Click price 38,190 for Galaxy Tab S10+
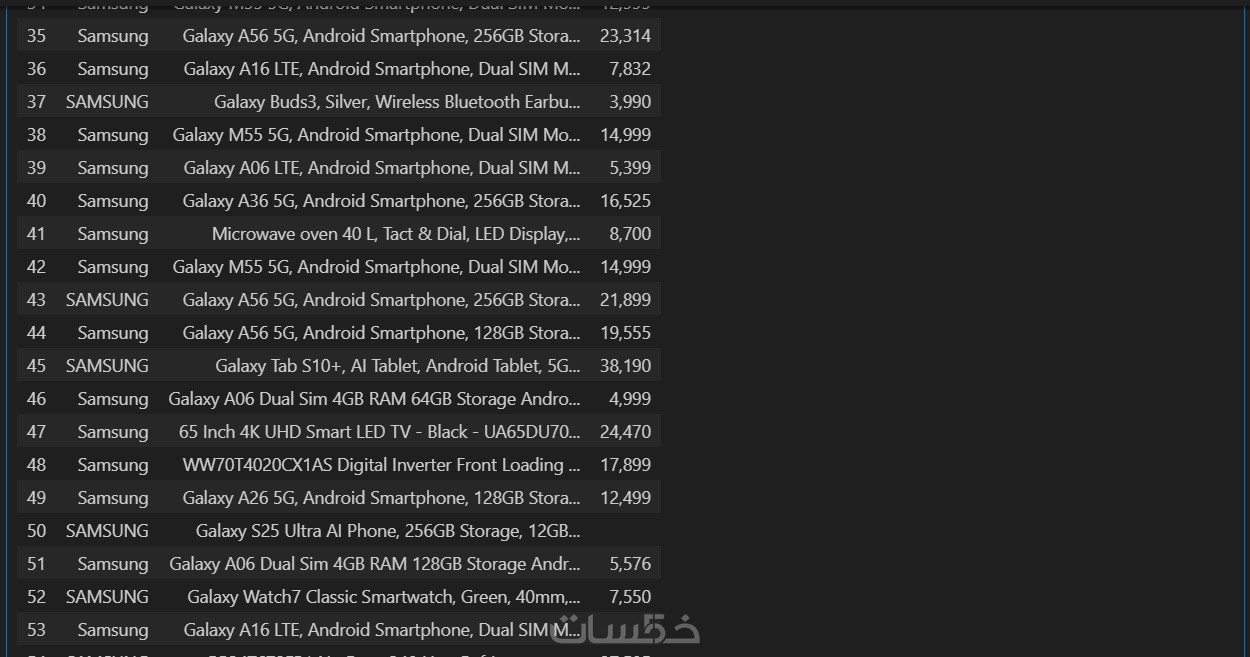This screenshot has height=657, width=1250. pyautogui.click(x=625, y=366)
